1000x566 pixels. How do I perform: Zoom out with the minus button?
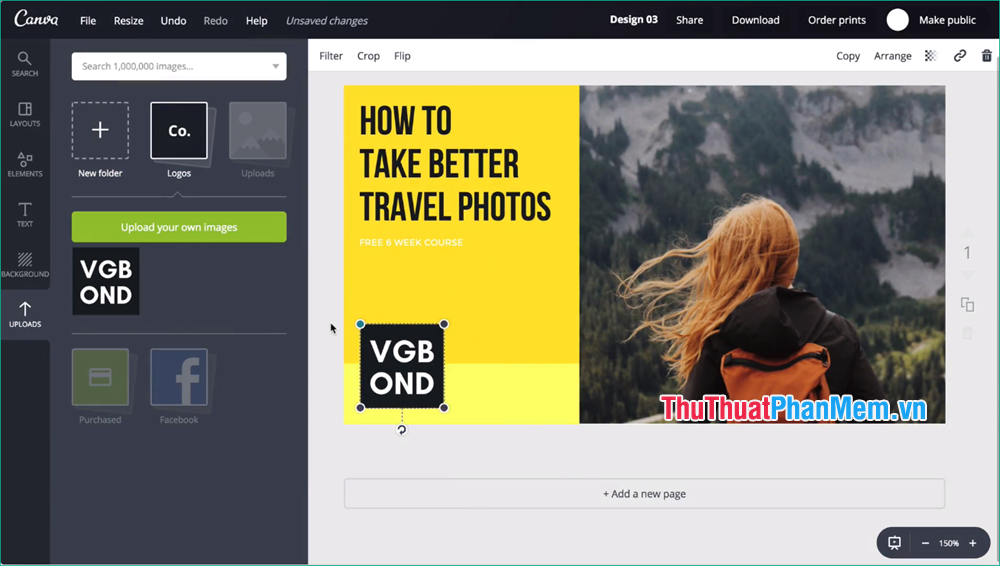pyautogui.click(x=925, y=543)
